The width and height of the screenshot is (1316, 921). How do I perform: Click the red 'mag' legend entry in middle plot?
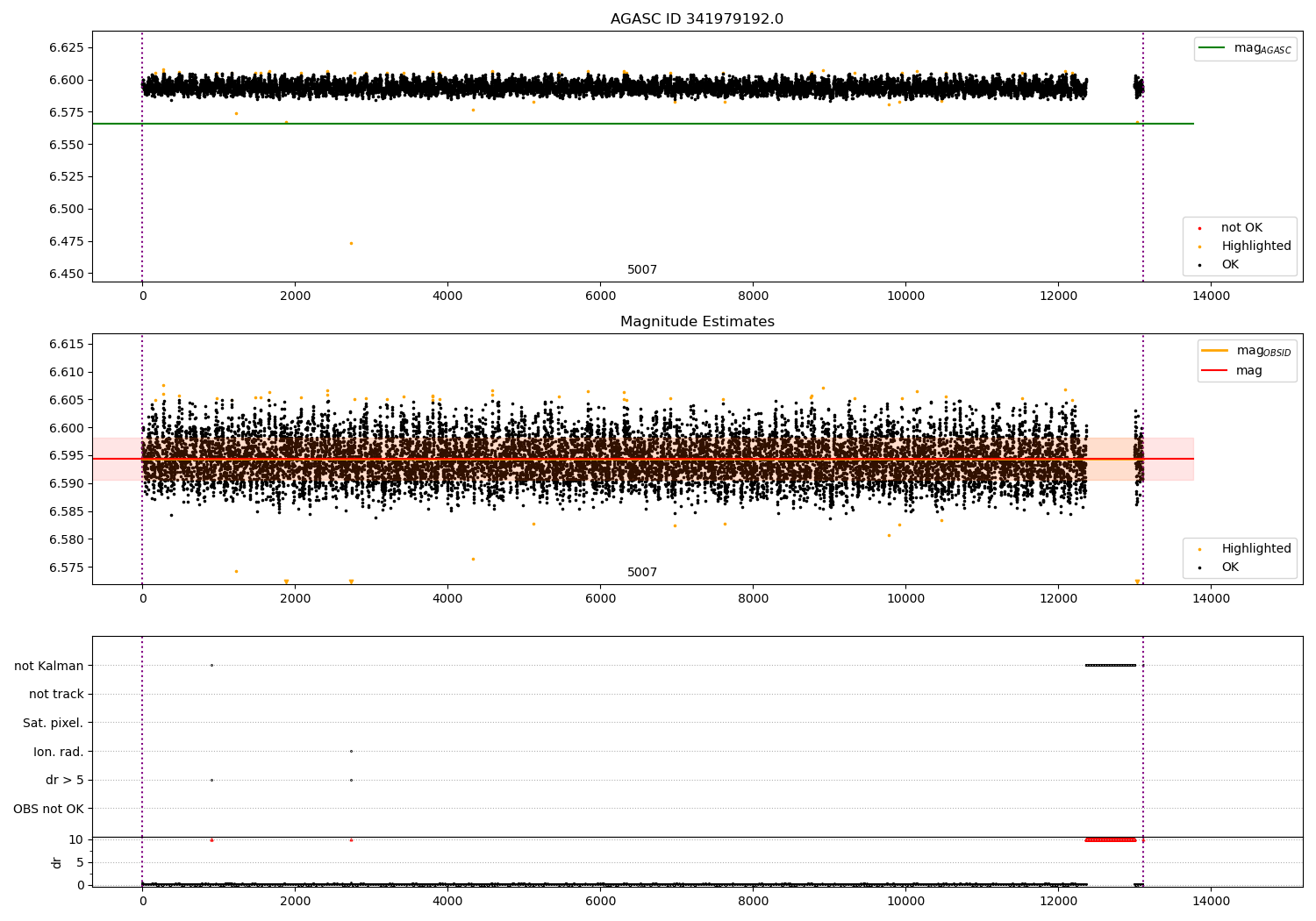1215,371
